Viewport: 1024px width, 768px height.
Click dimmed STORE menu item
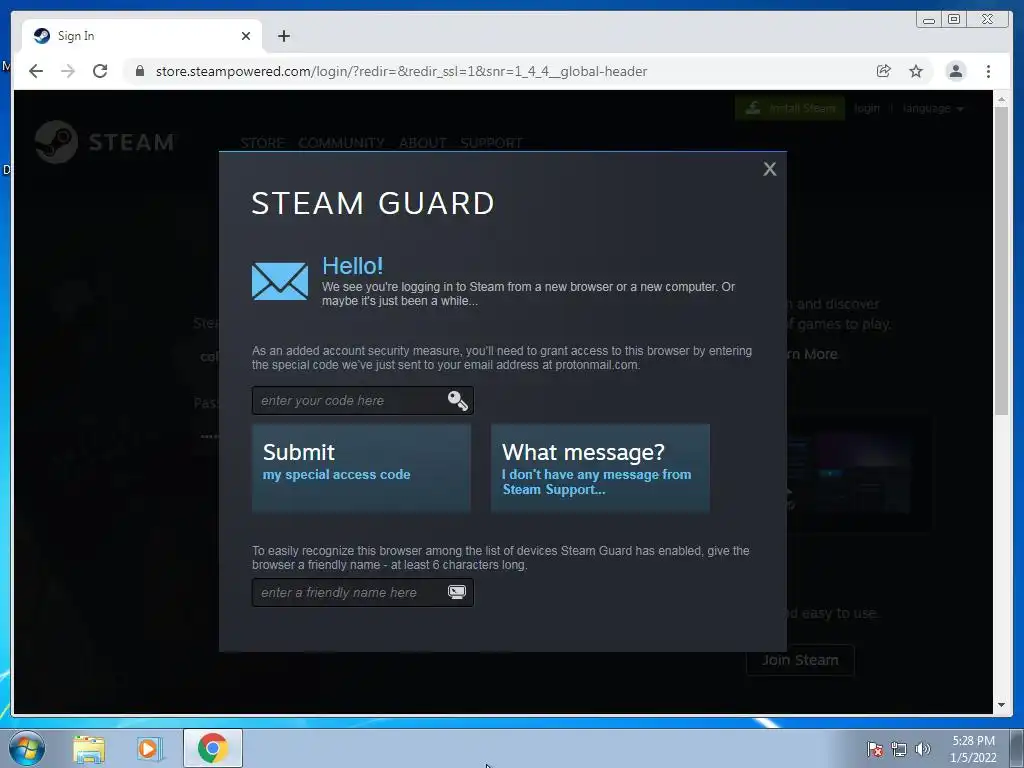(x=263, y=142)
